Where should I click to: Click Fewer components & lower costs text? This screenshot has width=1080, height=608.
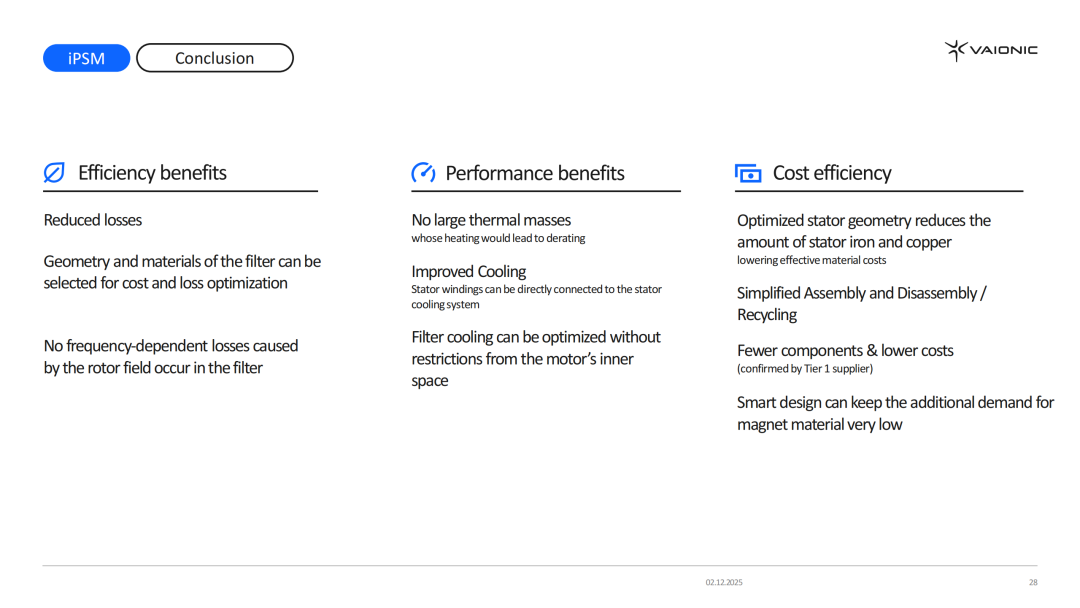pos(845,350)
